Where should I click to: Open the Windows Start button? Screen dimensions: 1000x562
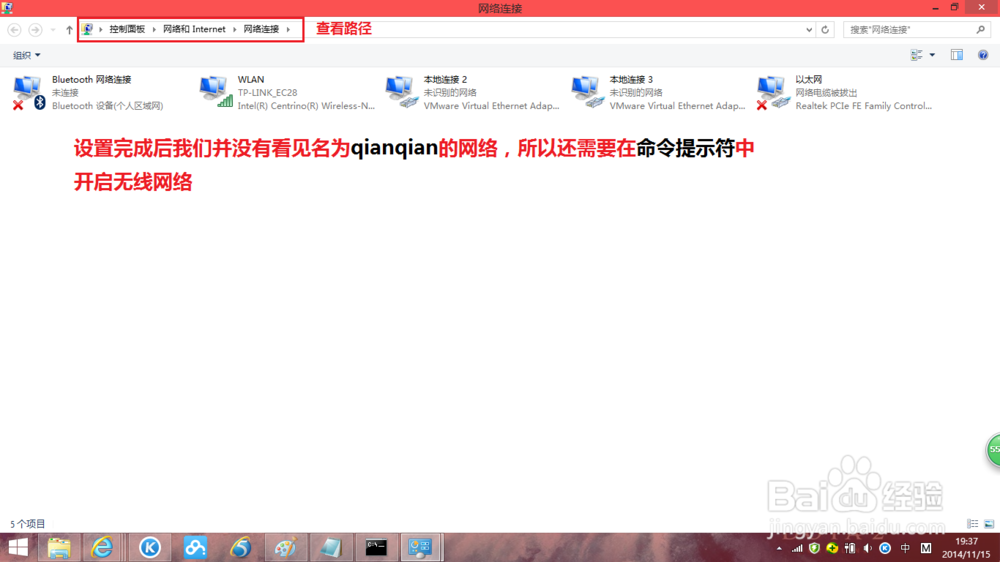click(x=18, y=547)
